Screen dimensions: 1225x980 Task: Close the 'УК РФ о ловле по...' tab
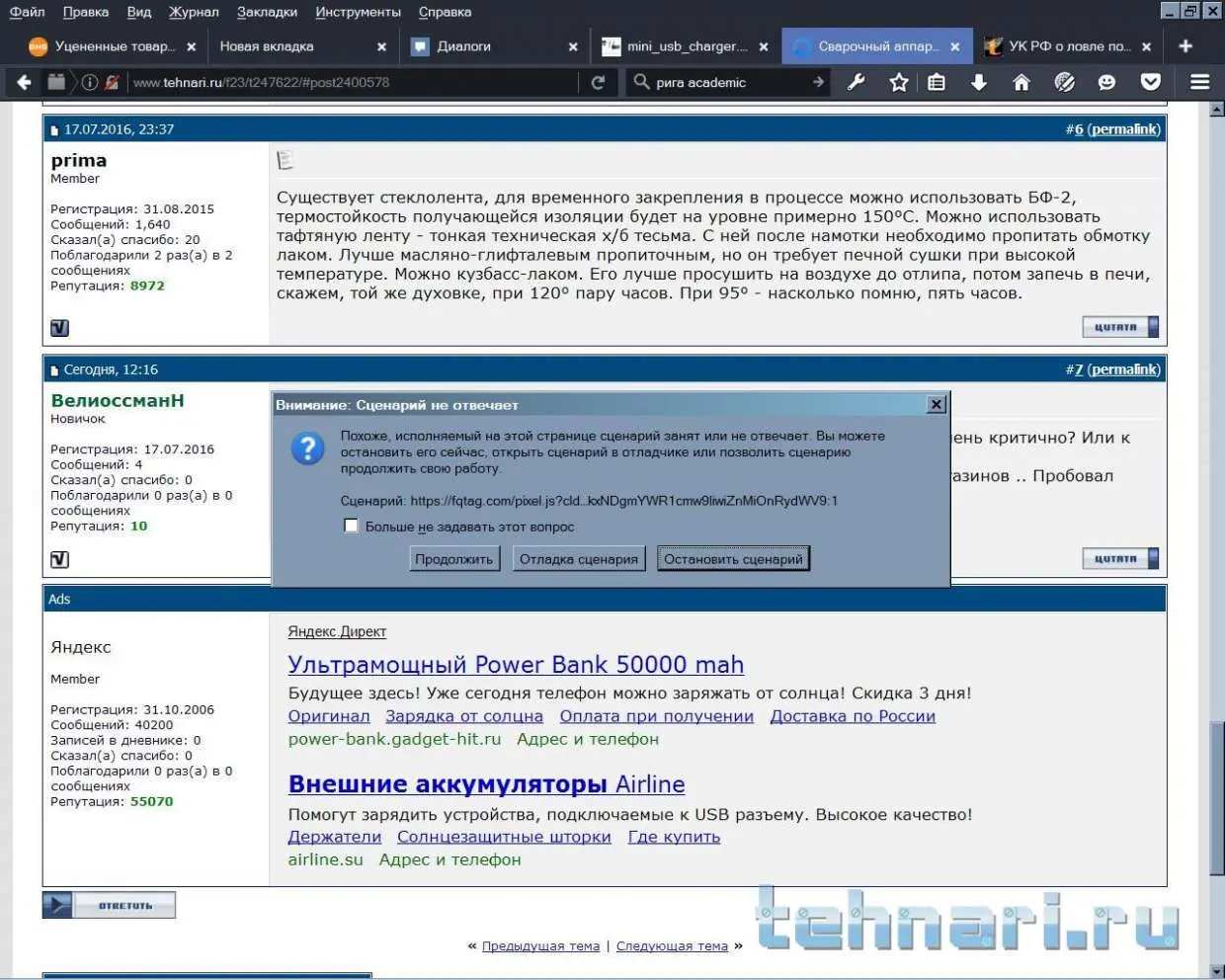click(1146, 46)
